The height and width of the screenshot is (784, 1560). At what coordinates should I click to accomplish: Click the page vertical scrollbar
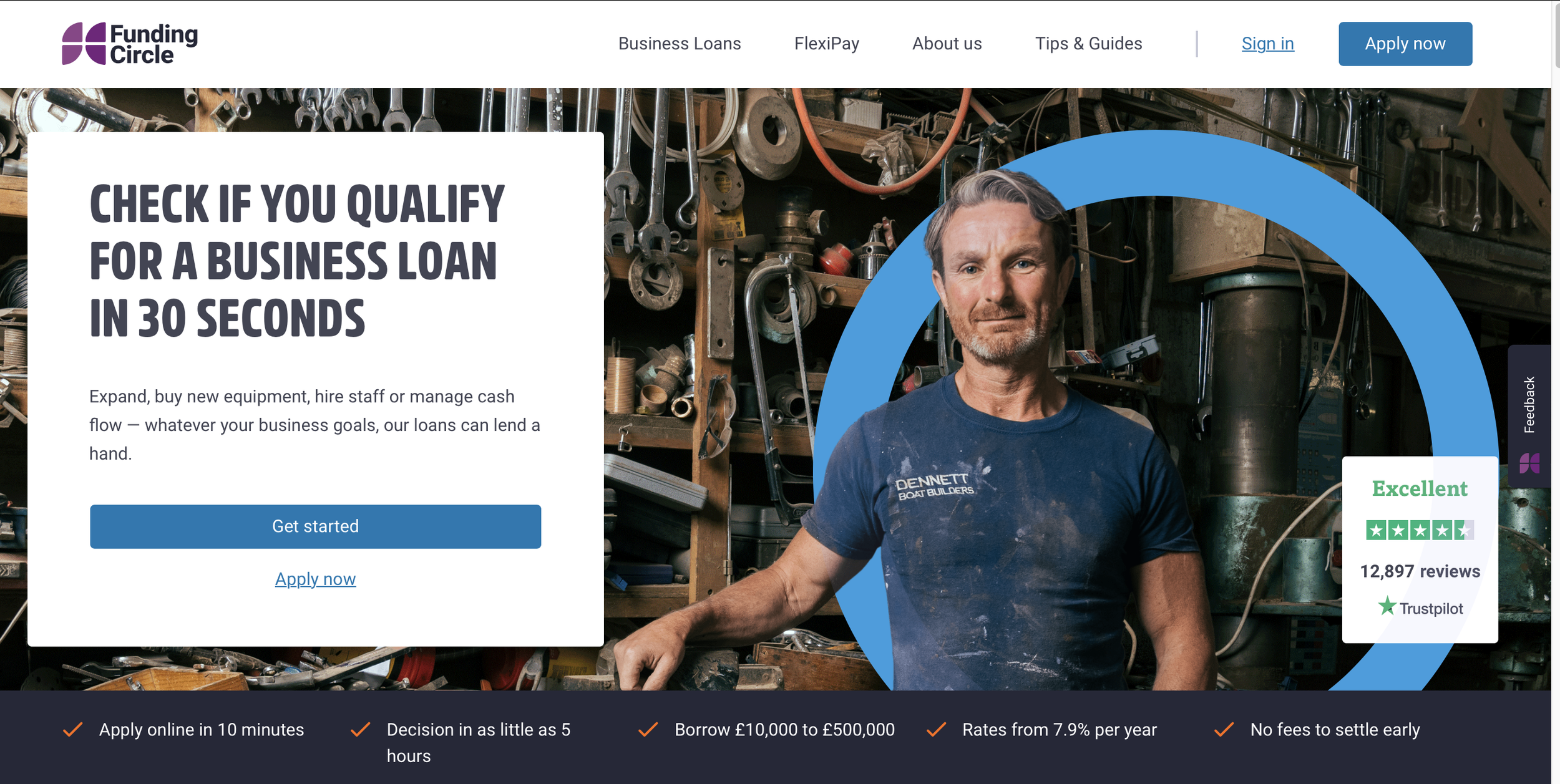click(1556, 392)
